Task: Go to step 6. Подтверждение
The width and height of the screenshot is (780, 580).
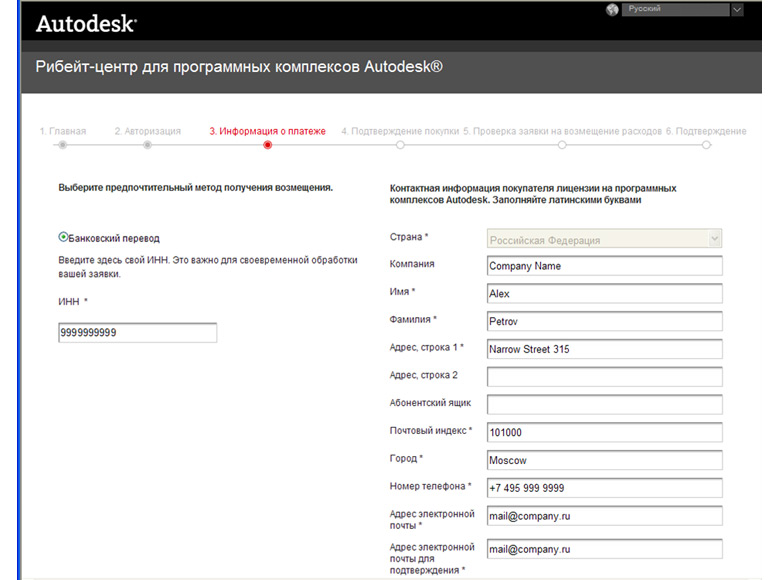Action: pyautogui.click(x=706, y=131)
